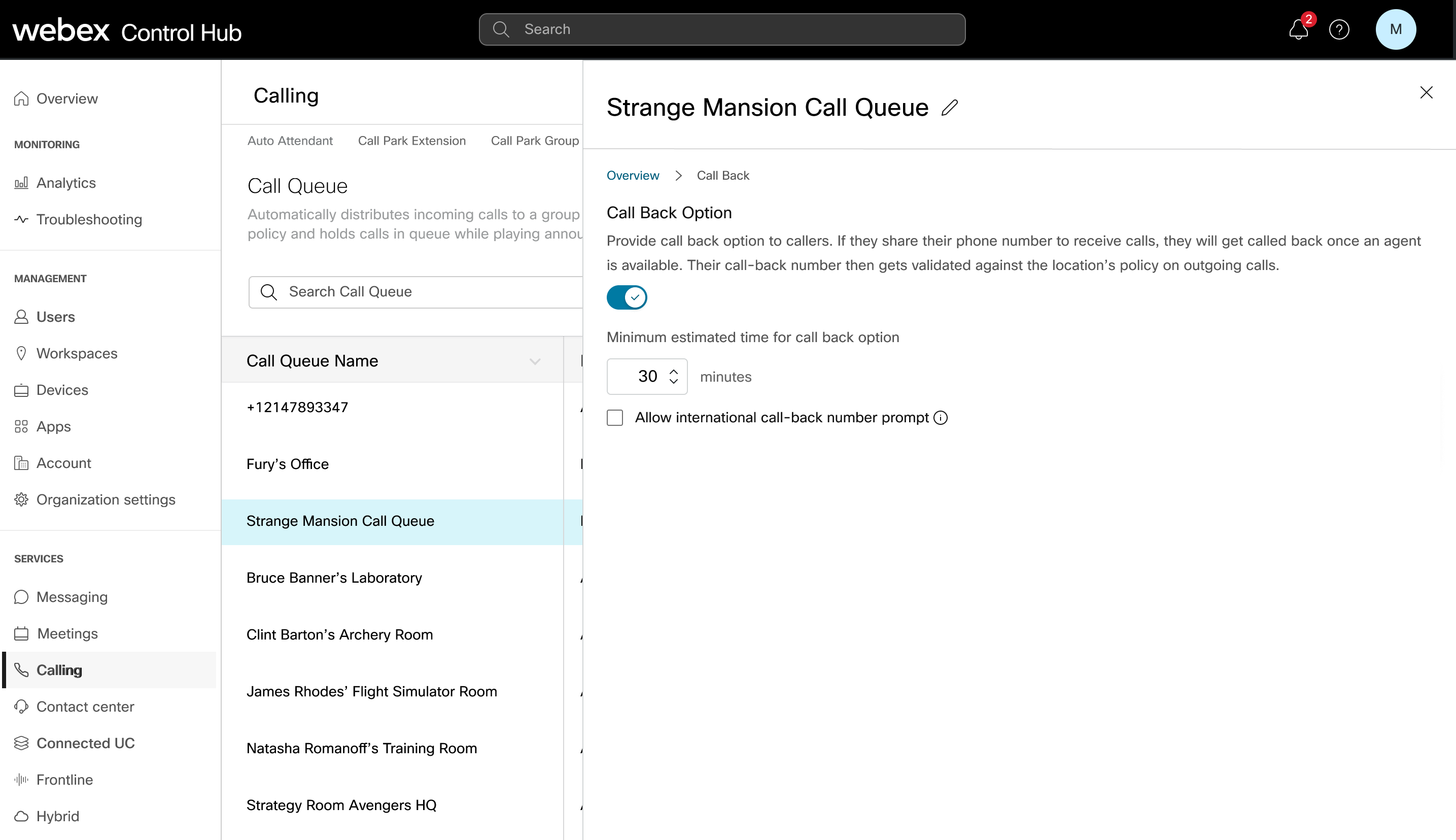Click into the top Search field
The image size is (1456, 840).
point(722,29)
